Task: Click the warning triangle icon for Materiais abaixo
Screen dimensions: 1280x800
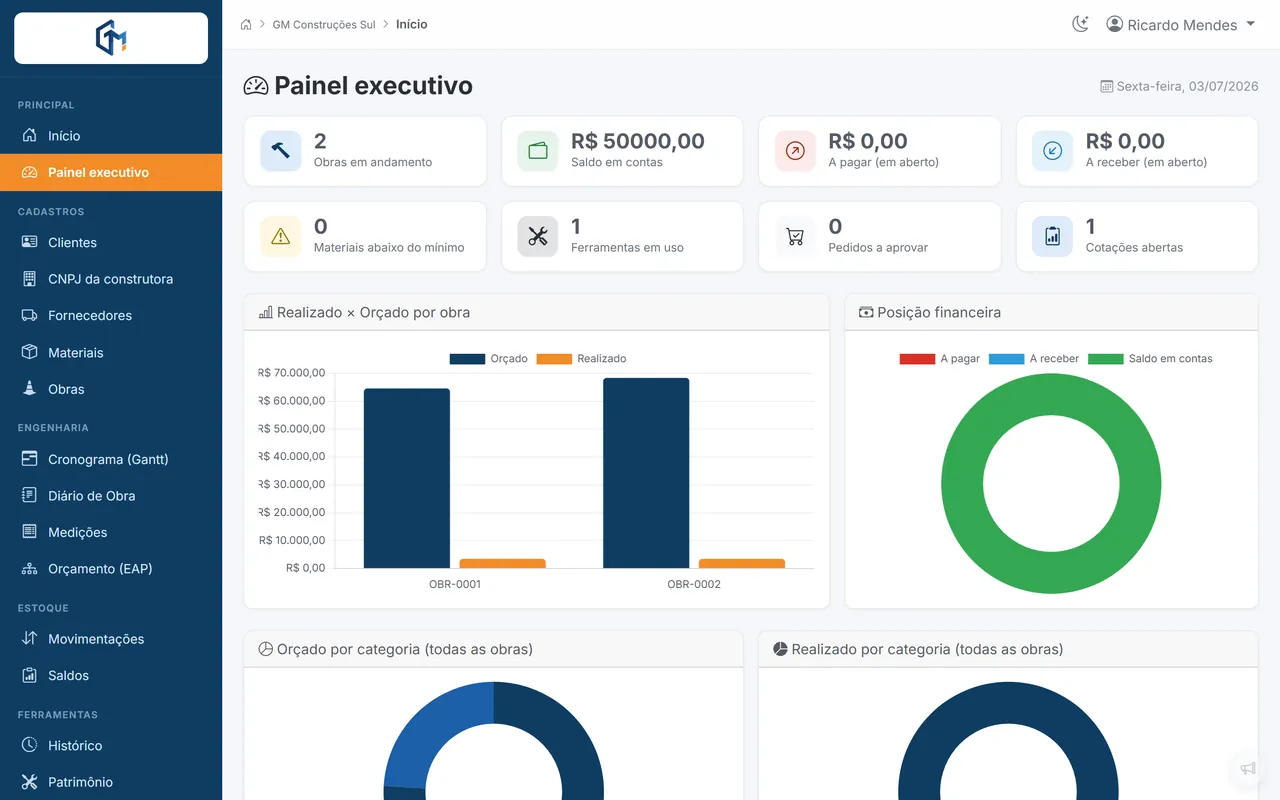Action: 280,237
